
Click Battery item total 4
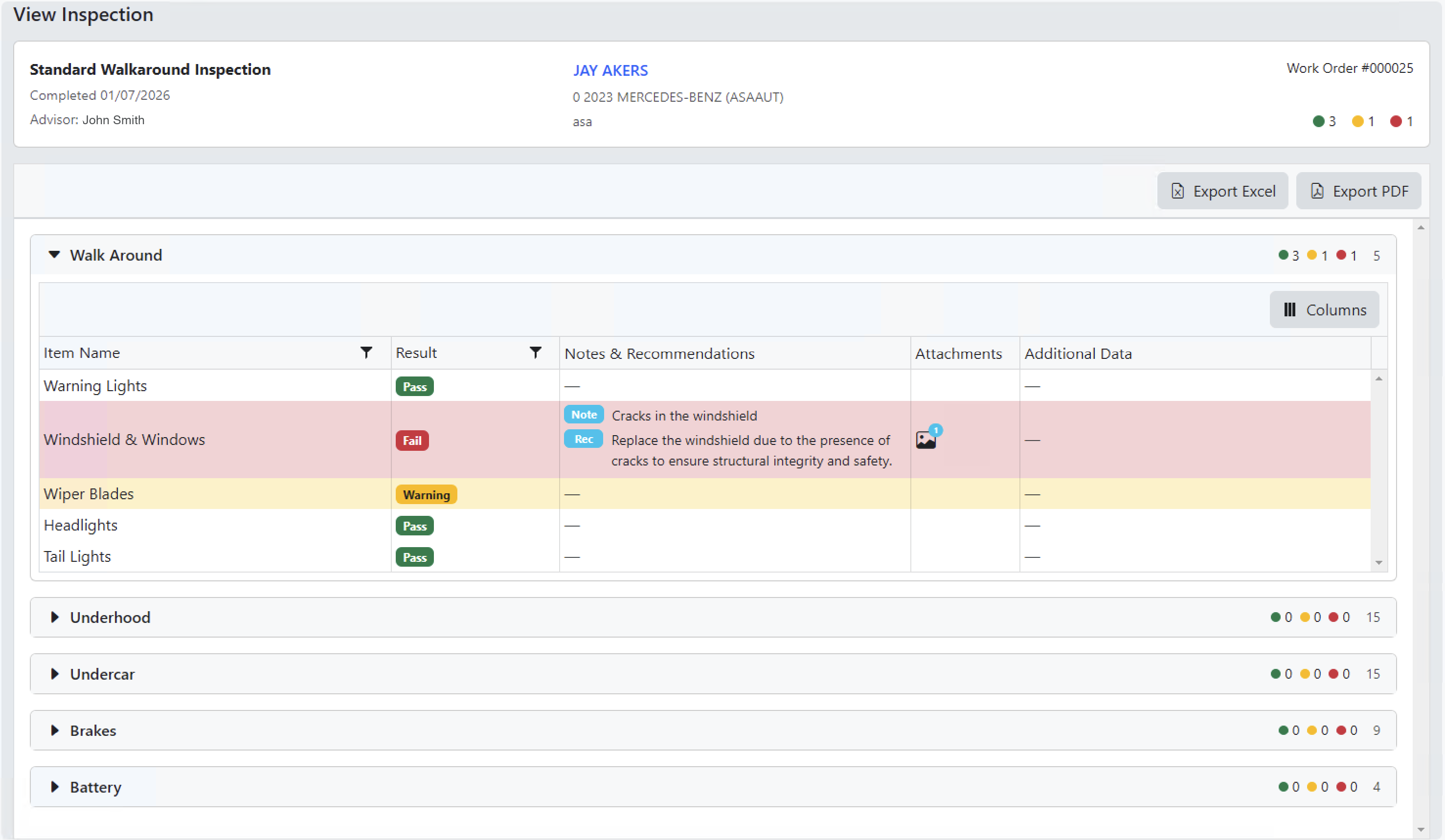click(x=1376, y=787)
